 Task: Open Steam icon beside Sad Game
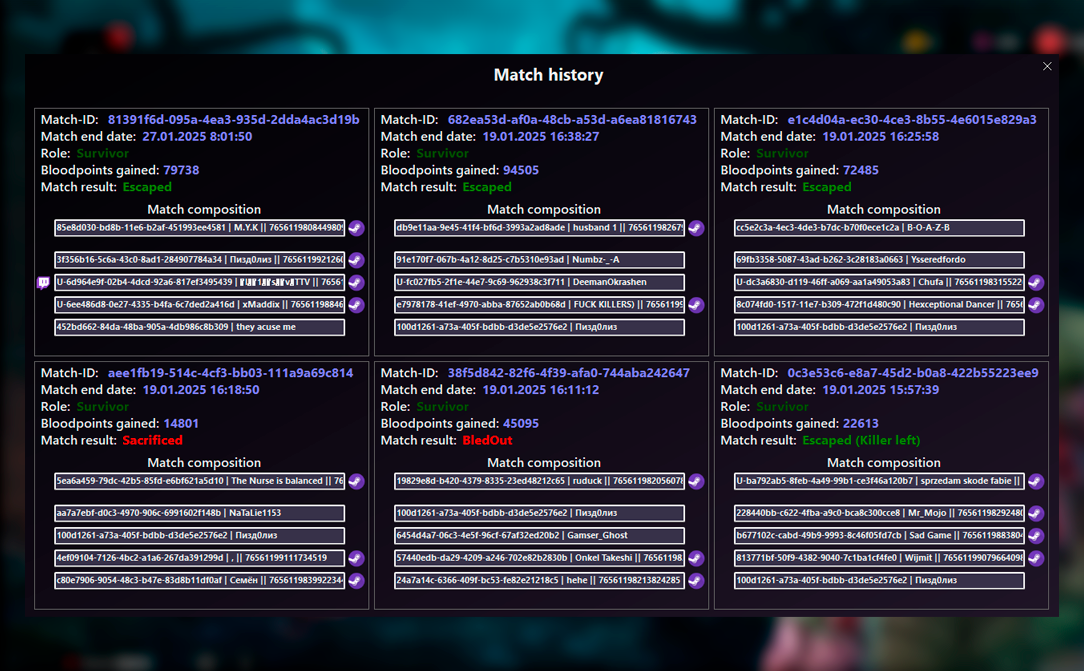[x=1036, y=536]
